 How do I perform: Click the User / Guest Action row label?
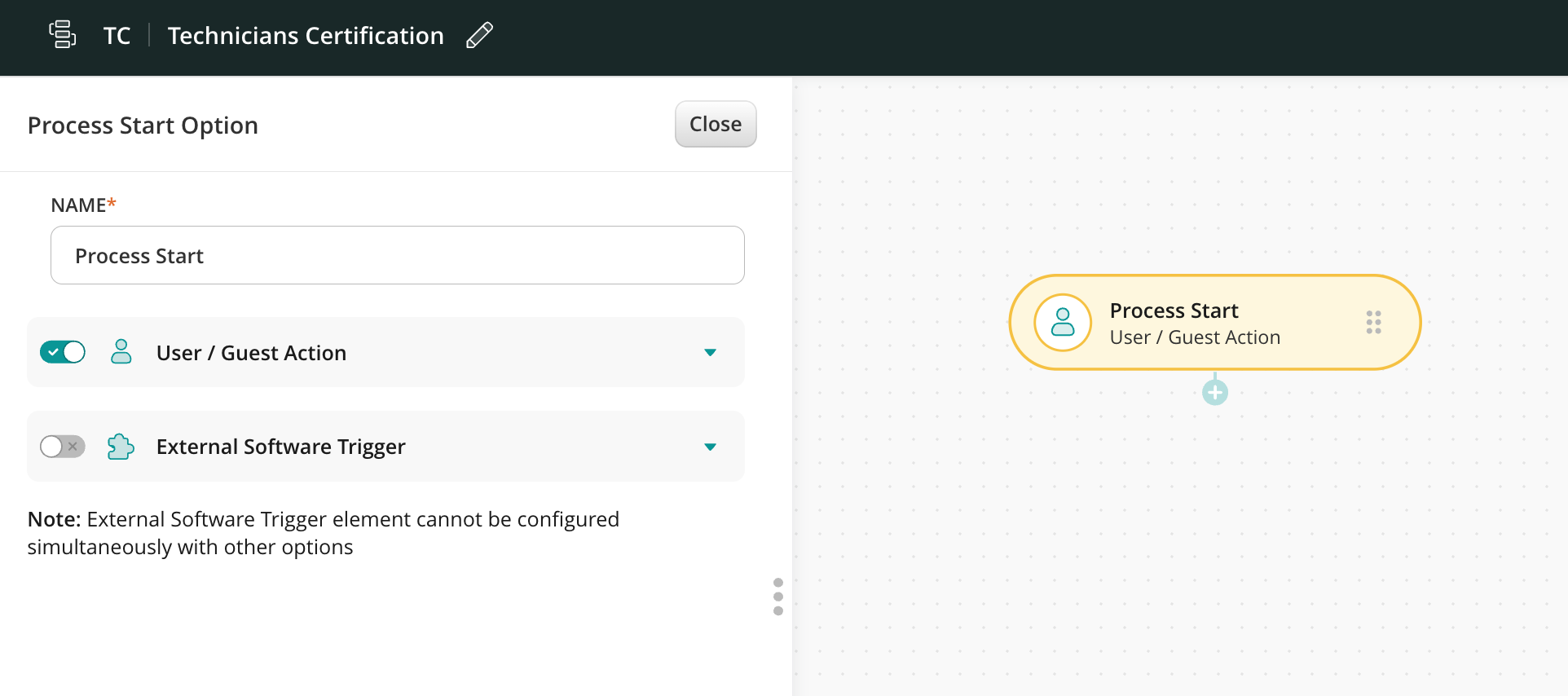pos(251,353)
